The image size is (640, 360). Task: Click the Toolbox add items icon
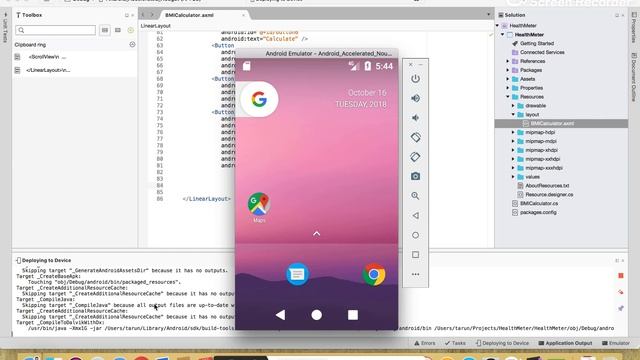pyautogui.click(x=131, y=30)
